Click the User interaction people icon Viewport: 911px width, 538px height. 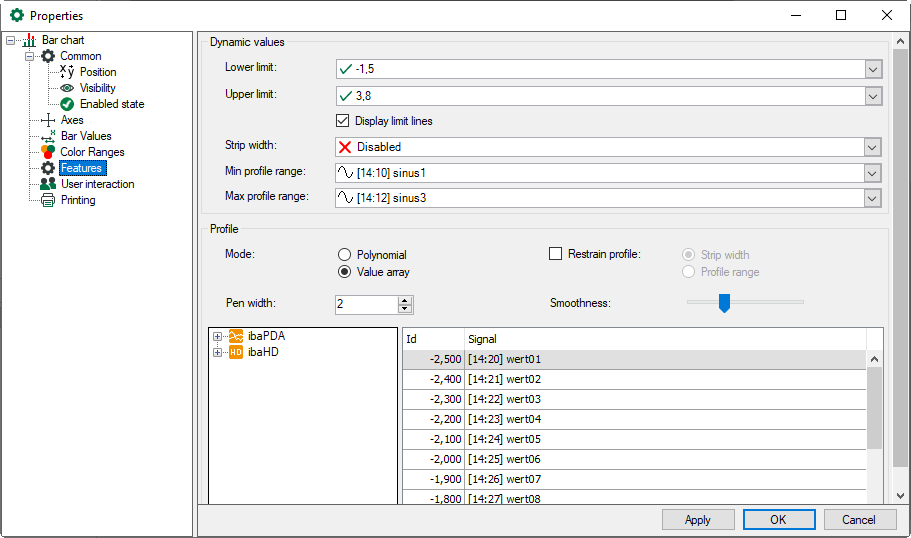pos(48,184)
